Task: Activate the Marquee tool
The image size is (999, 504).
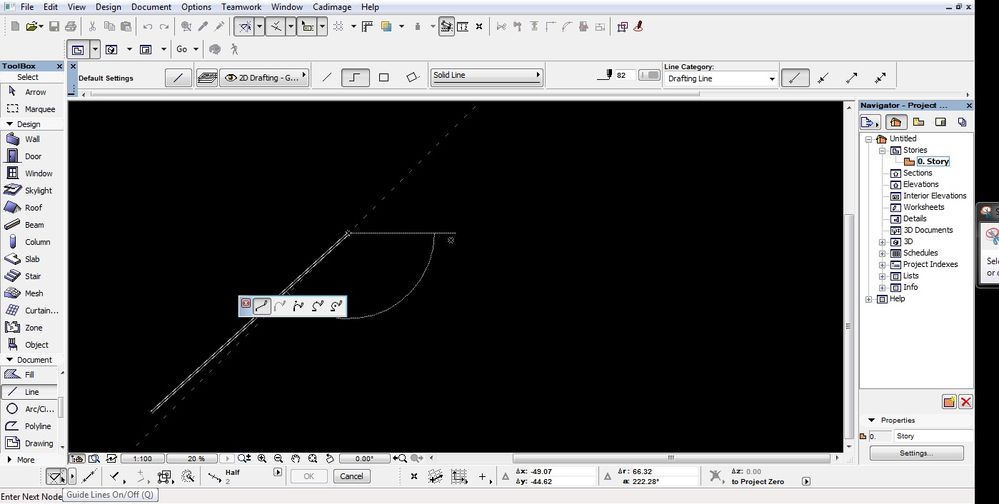Action: (32, 109)
